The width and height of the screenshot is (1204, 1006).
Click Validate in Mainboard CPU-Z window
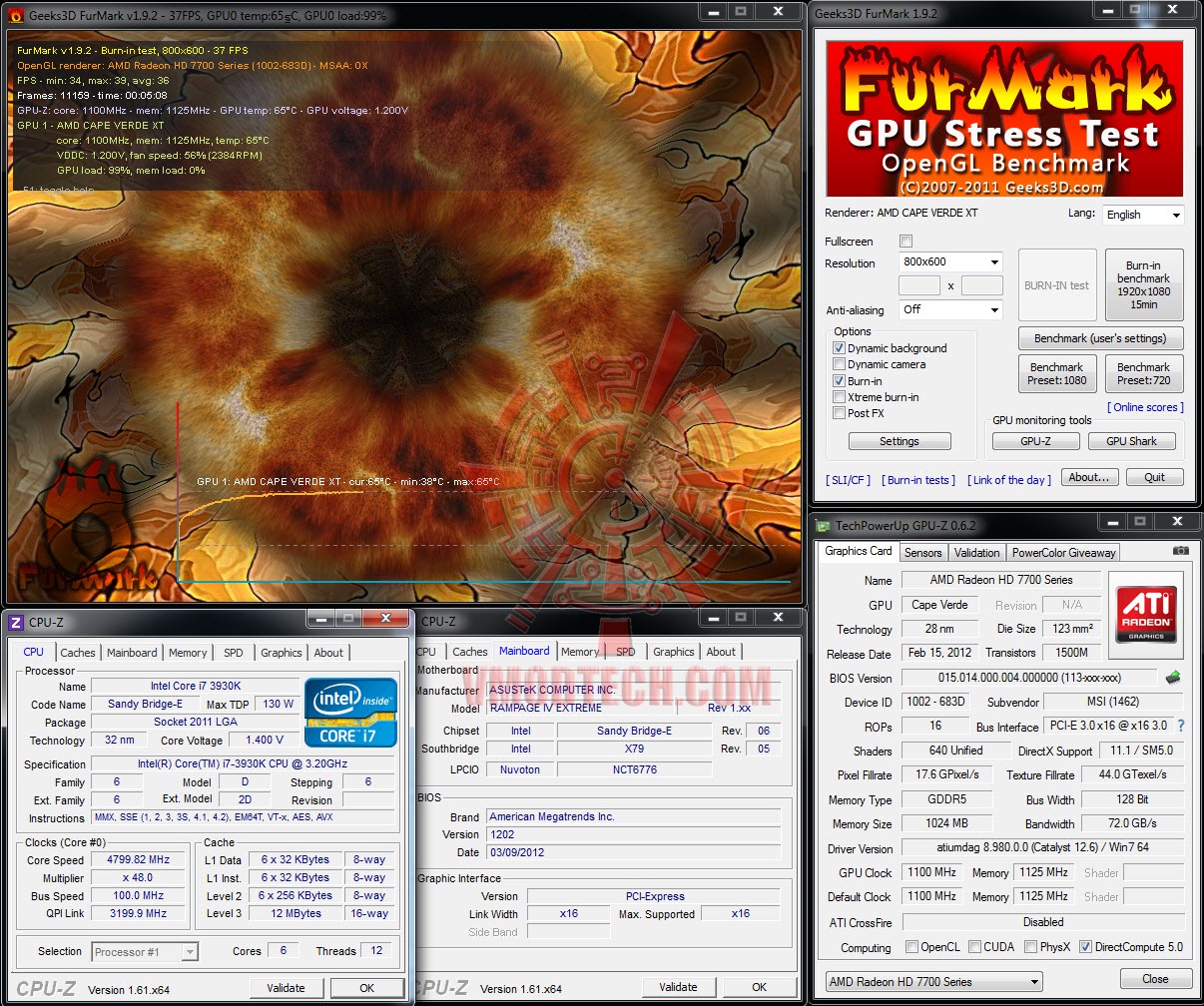(678, 987)
